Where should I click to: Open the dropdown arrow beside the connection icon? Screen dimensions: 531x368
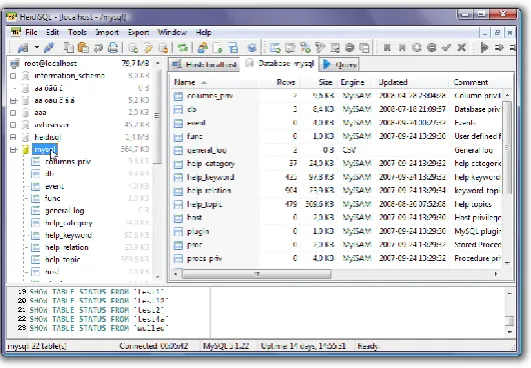(37, 47)
